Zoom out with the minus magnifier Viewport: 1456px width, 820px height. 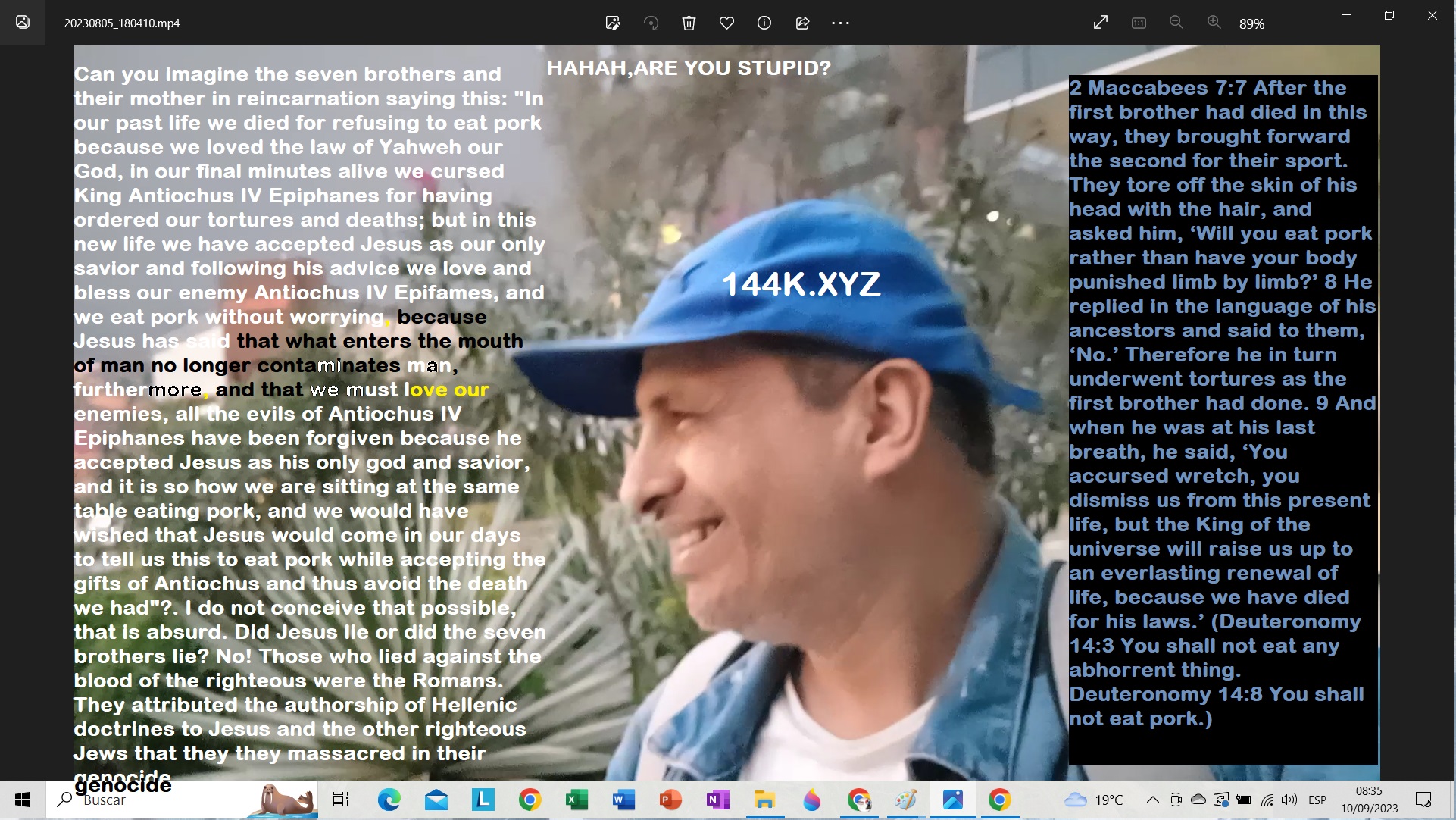(1176, 23)
